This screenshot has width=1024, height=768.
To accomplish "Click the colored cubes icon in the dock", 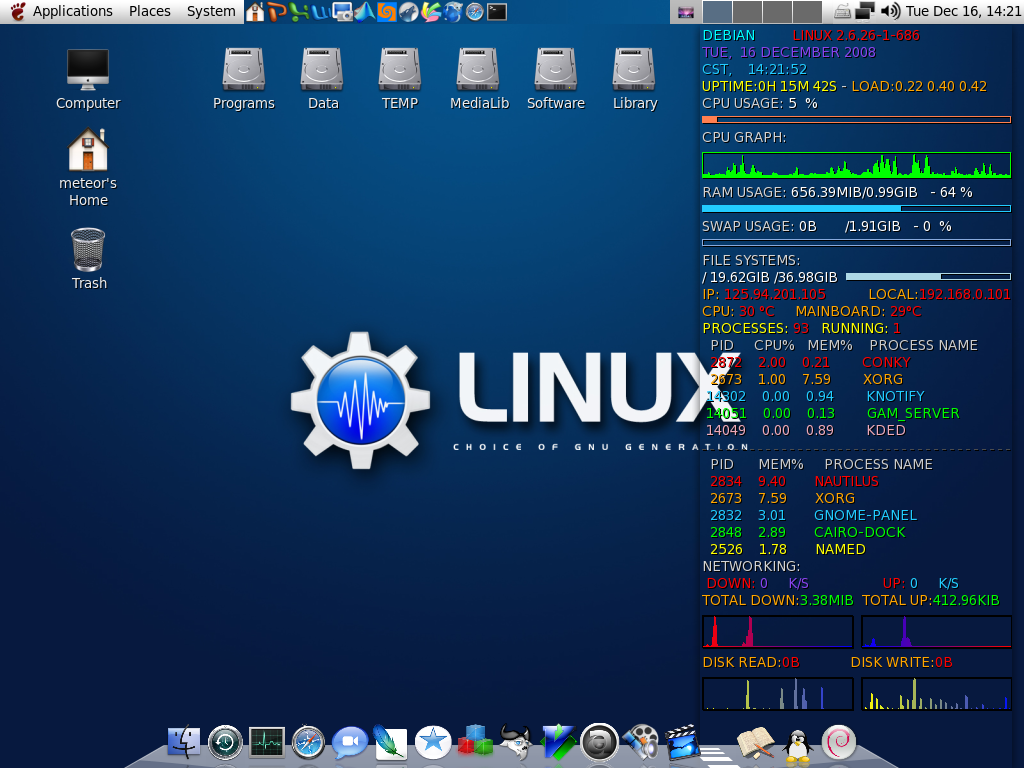I will pyautogui.click(x=475, y=741).
